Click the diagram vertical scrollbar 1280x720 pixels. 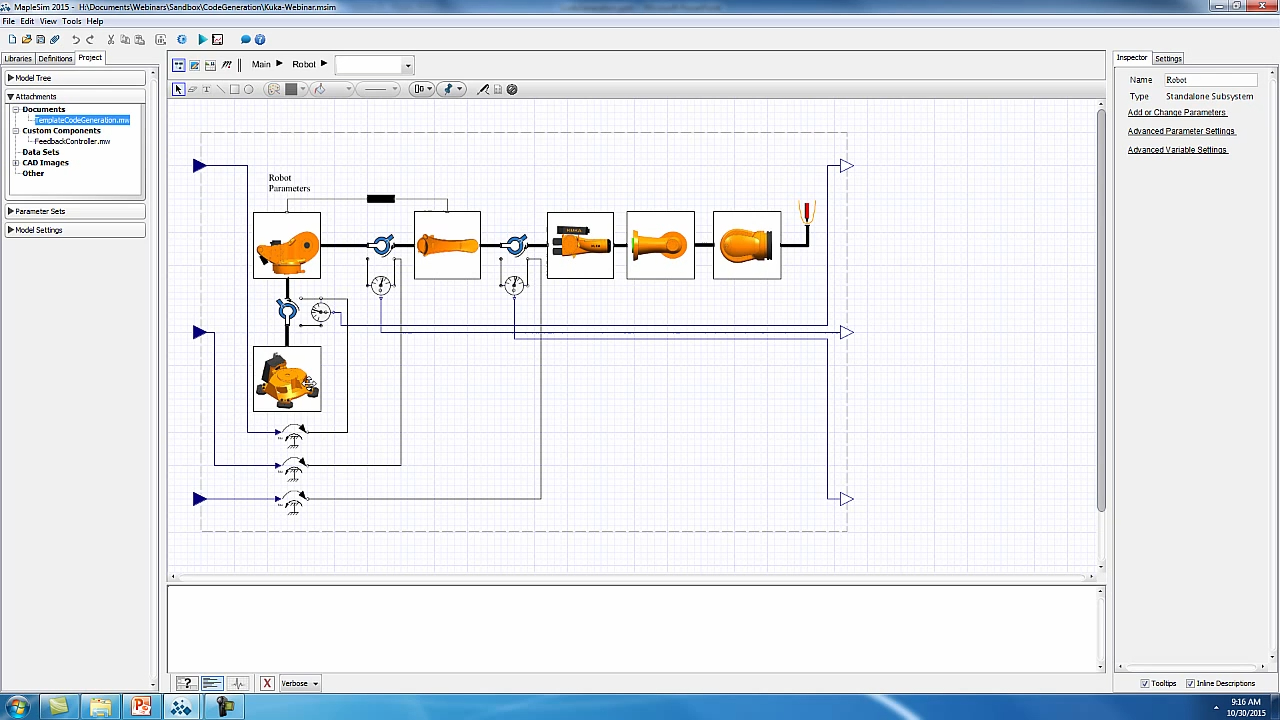[x=1101, y=310]
